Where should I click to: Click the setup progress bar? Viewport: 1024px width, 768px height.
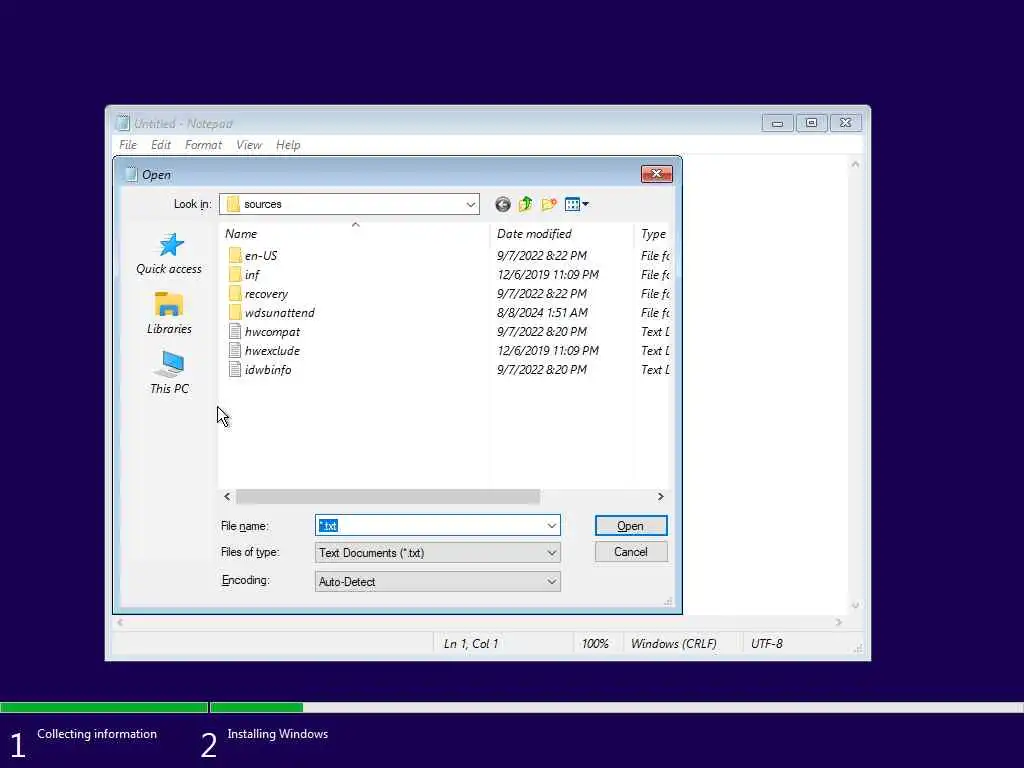click(x=512, y=707)
